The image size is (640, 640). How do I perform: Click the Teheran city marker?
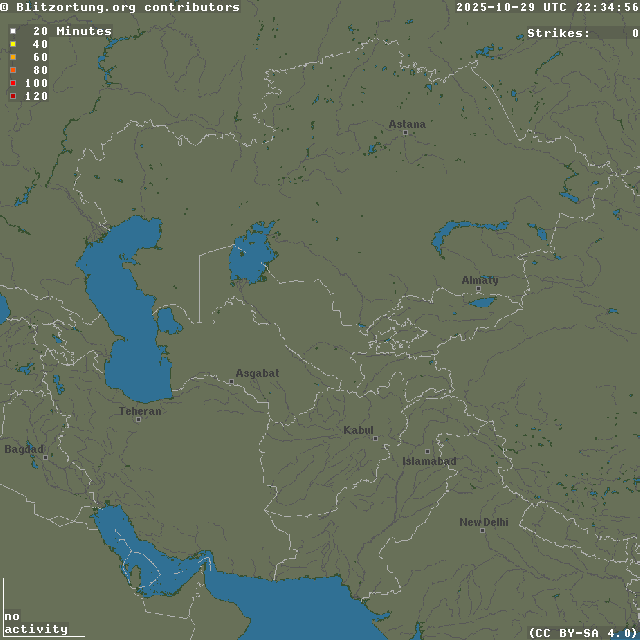pos(138,419)
